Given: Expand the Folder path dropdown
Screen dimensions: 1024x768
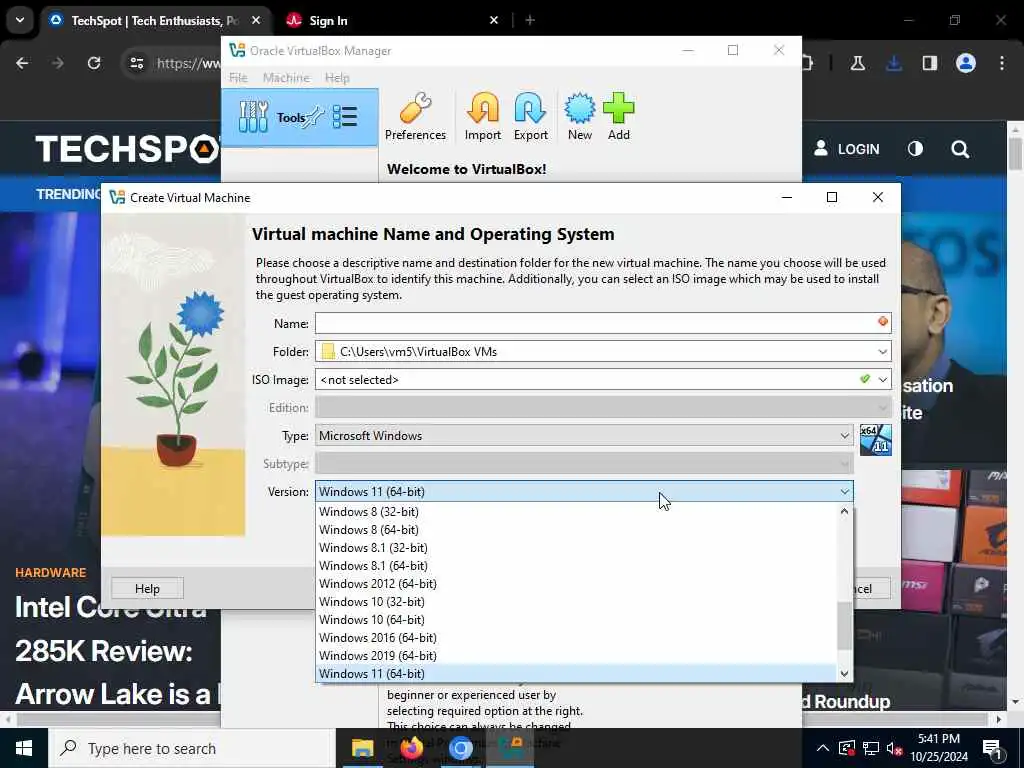Looking at the screenshot, I should pyautogui.click(x=882, y=351).
